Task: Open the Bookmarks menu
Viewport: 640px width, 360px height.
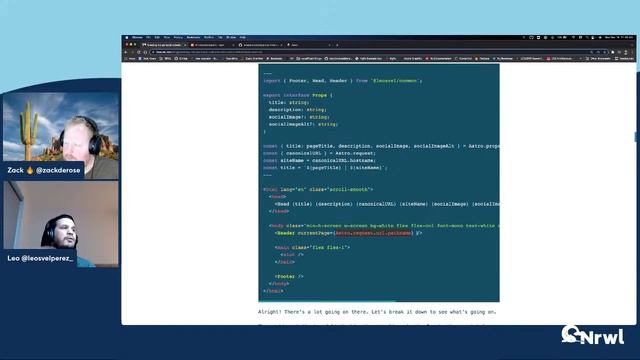Action: (x=193, y=37)
